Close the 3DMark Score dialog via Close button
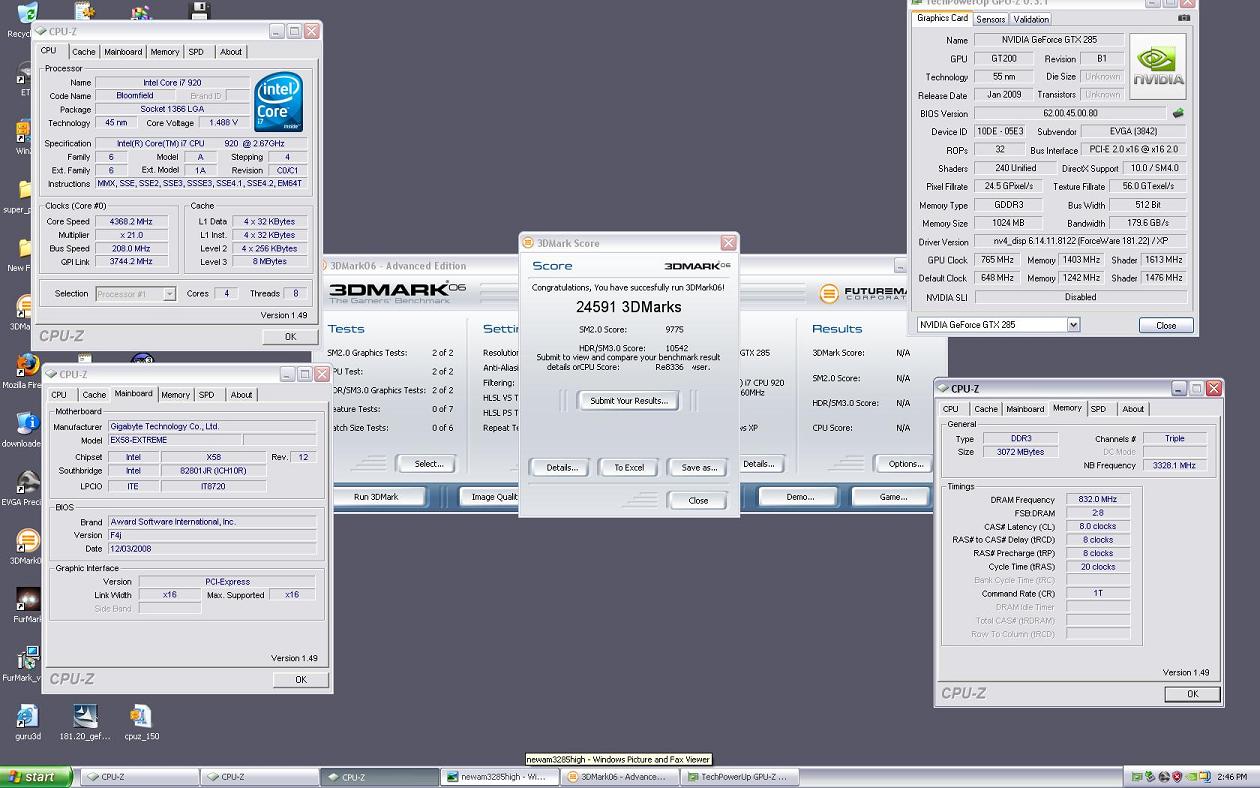Image resolution: width=1260 pixels, height=788 pixels. pyautogui.click(x=698, y=501)
